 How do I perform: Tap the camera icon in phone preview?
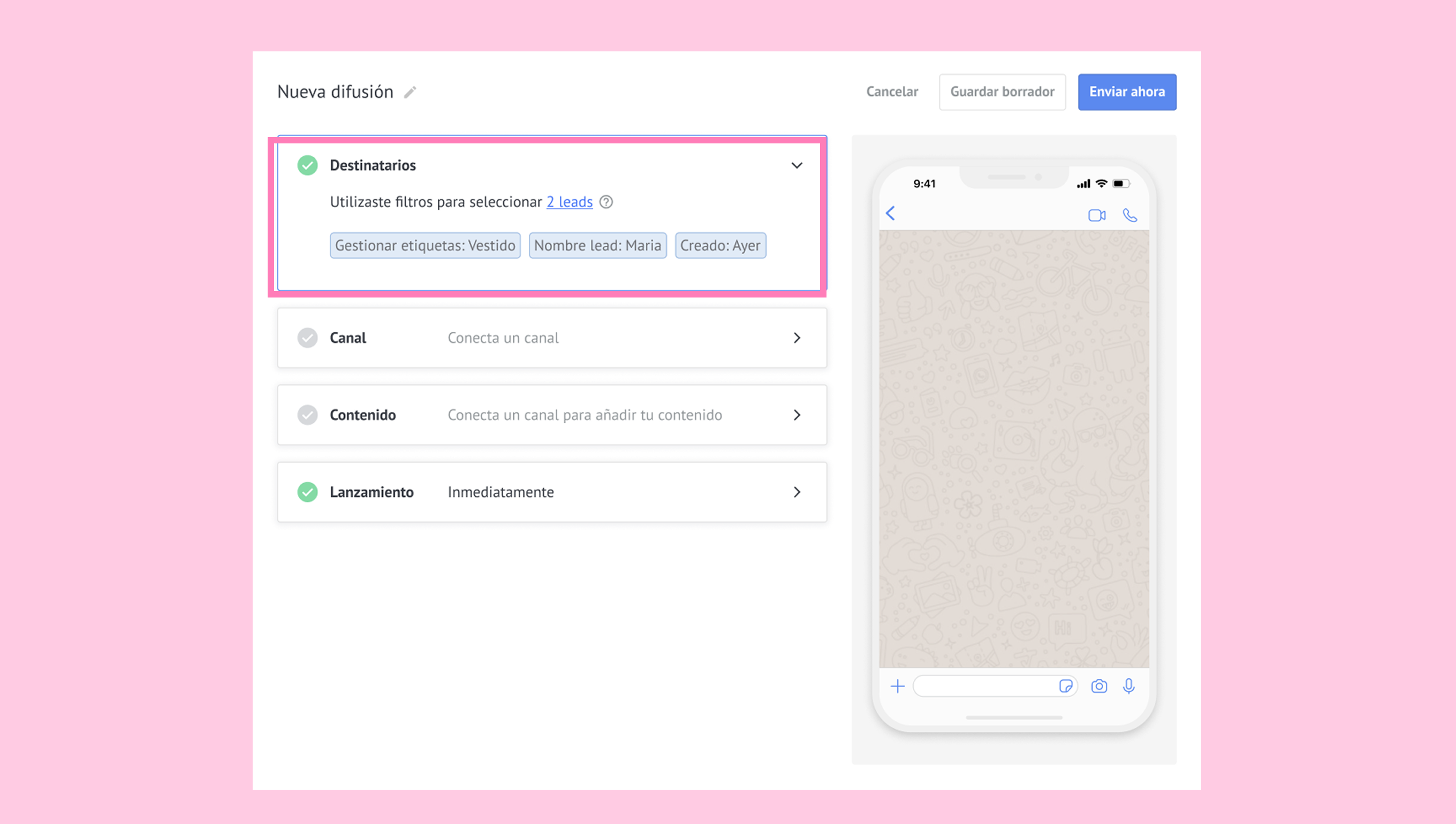pyautogui.click(x=1099, y=686)
